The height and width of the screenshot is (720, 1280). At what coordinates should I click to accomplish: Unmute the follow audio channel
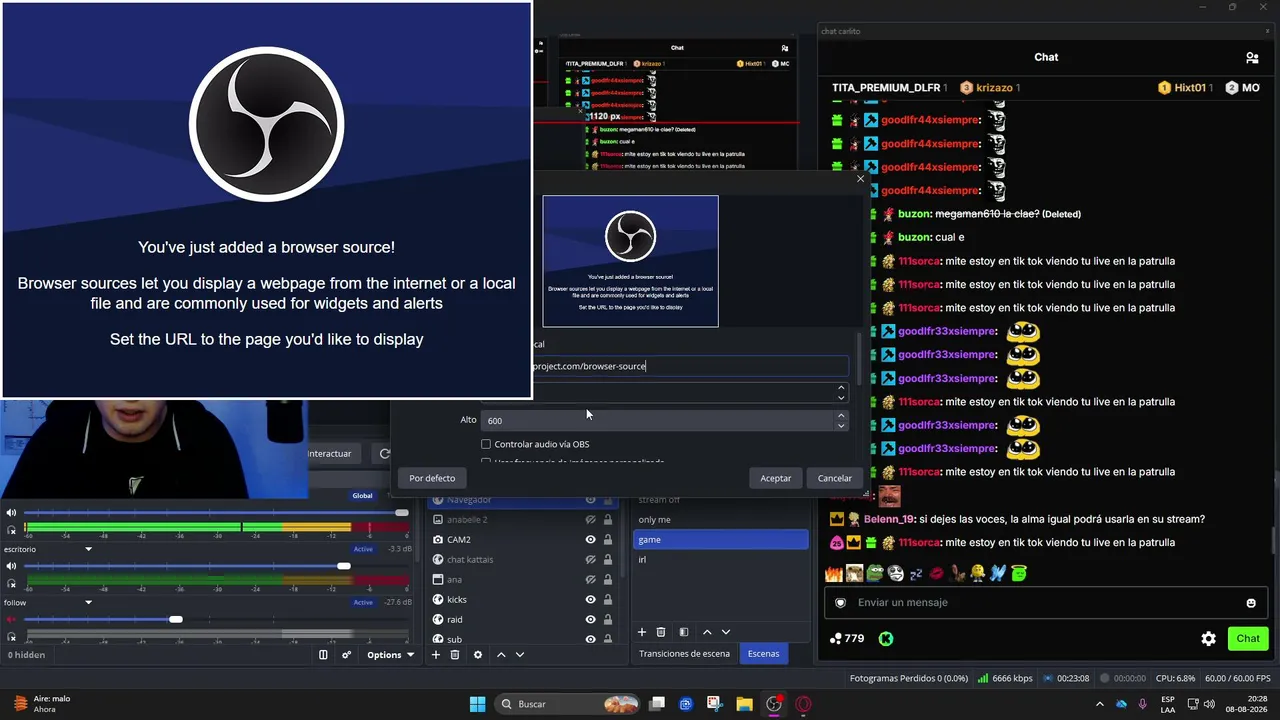11,619
